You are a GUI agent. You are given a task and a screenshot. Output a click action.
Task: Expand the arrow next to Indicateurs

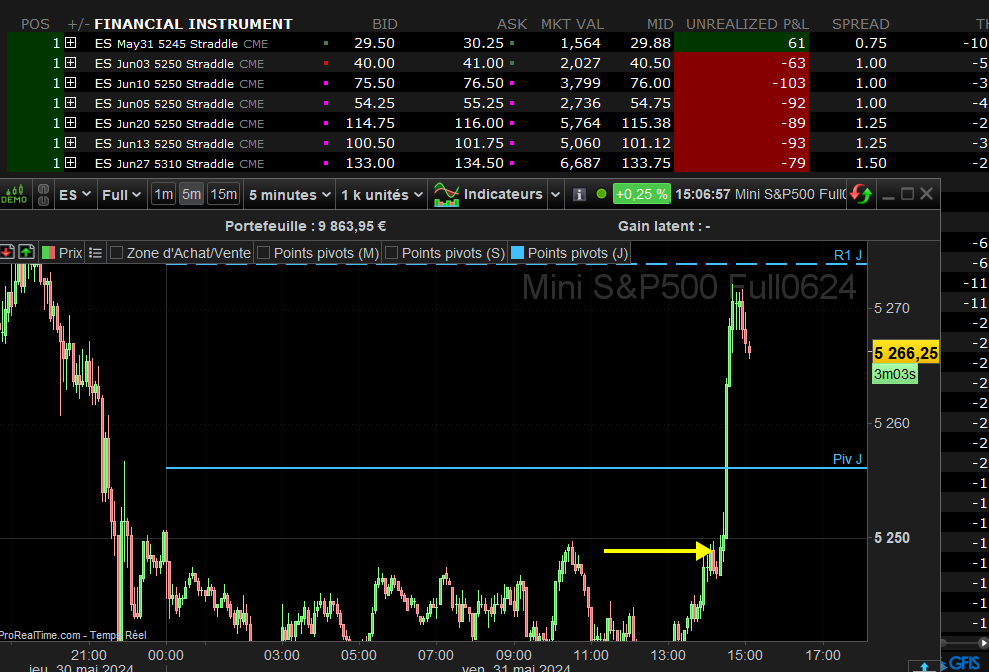point(555,195)
